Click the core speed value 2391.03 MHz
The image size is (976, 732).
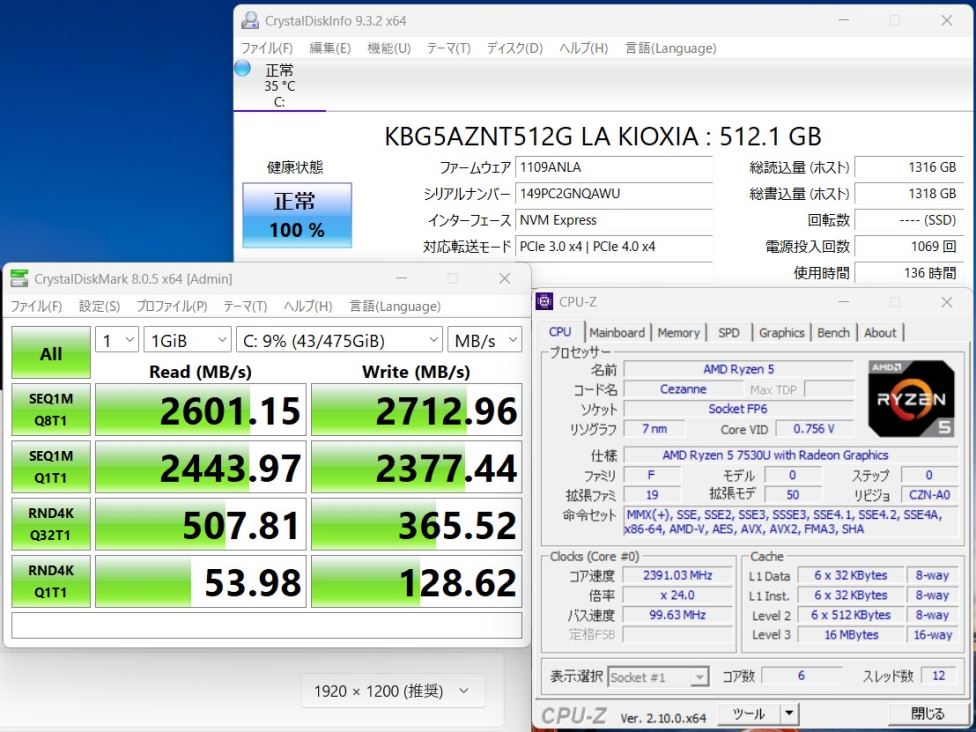678,575
